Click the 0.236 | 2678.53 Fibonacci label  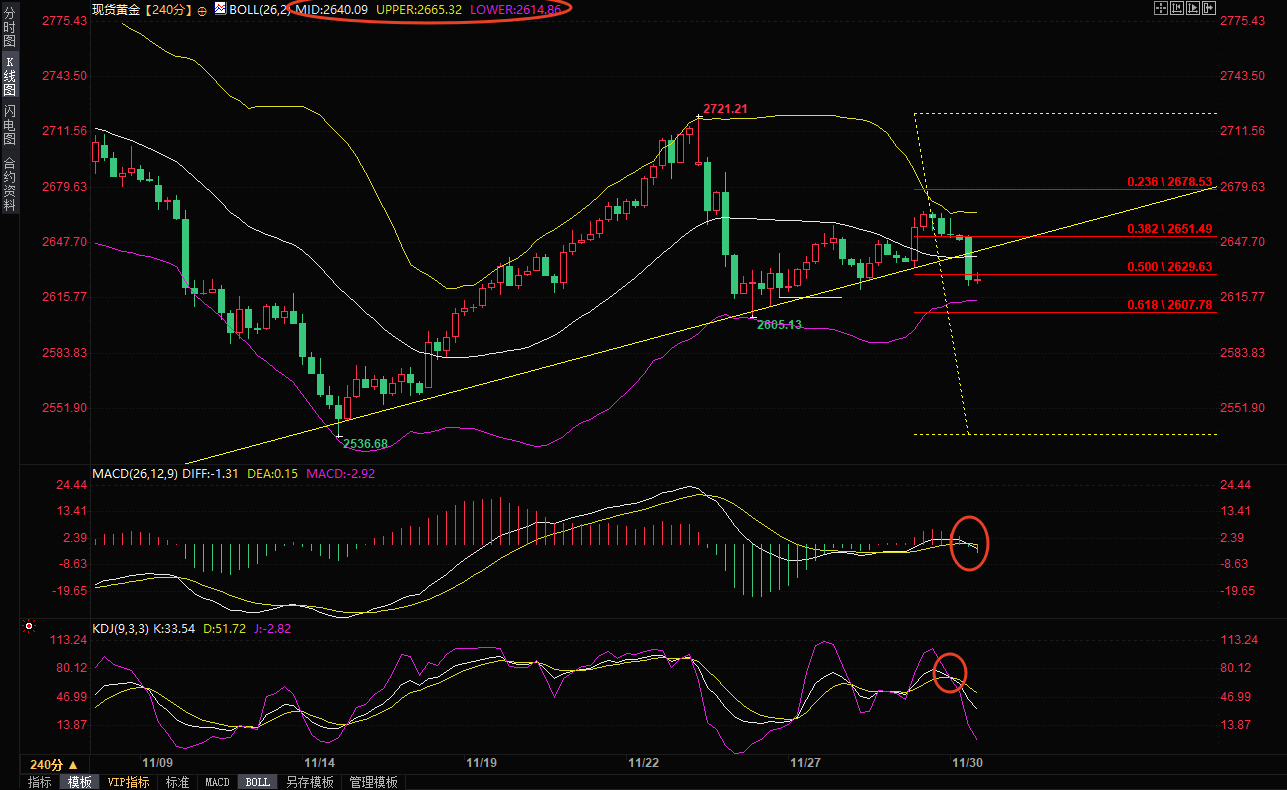[x=1169, y=181]
